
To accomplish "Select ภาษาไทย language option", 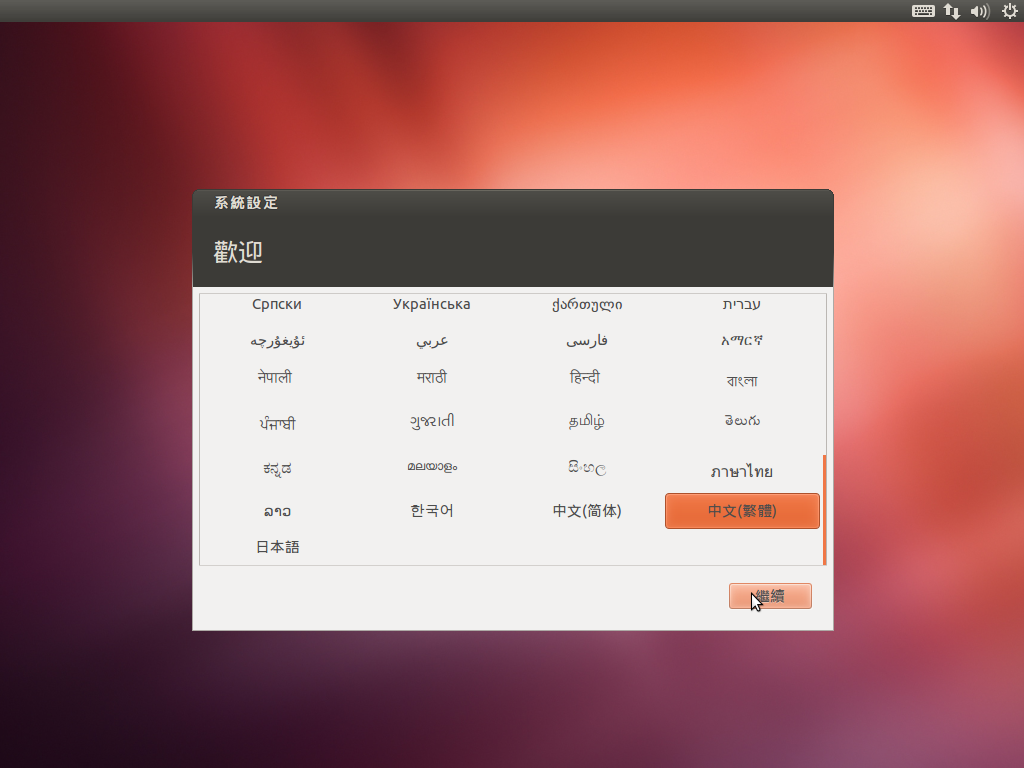I will click(742, 471).
